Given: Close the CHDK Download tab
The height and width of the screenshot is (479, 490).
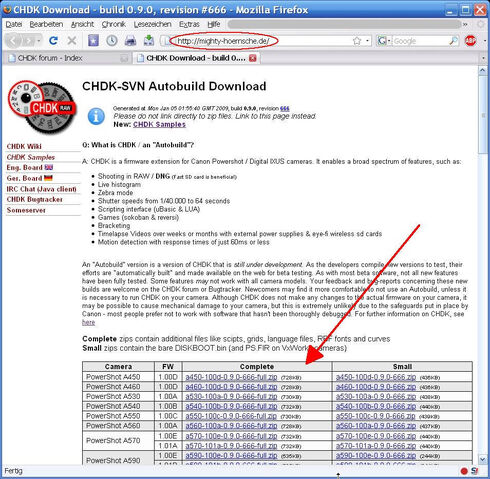Looking at the screenshot, I should pyautogui.click(x=253, y=58).
